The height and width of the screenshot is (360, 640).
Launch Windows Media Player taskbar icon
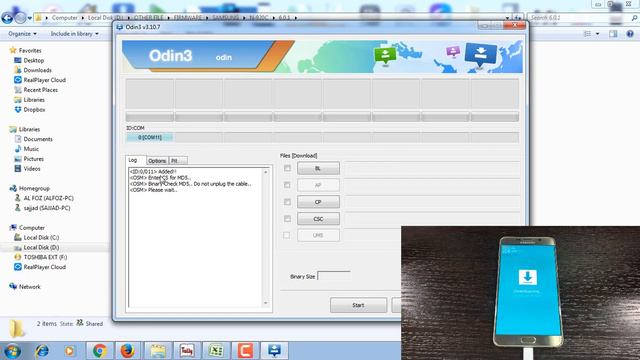(69, 351)
